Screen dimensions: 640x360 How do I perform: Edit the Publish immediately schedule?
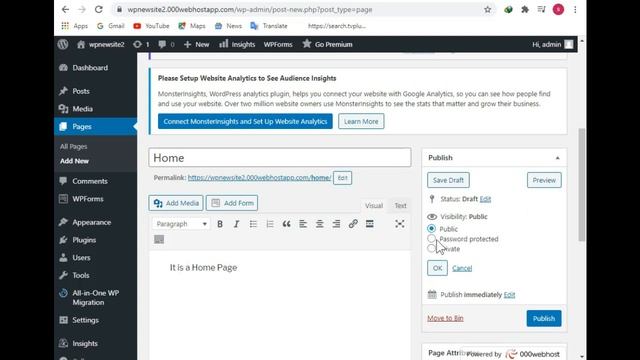(509, 295)
